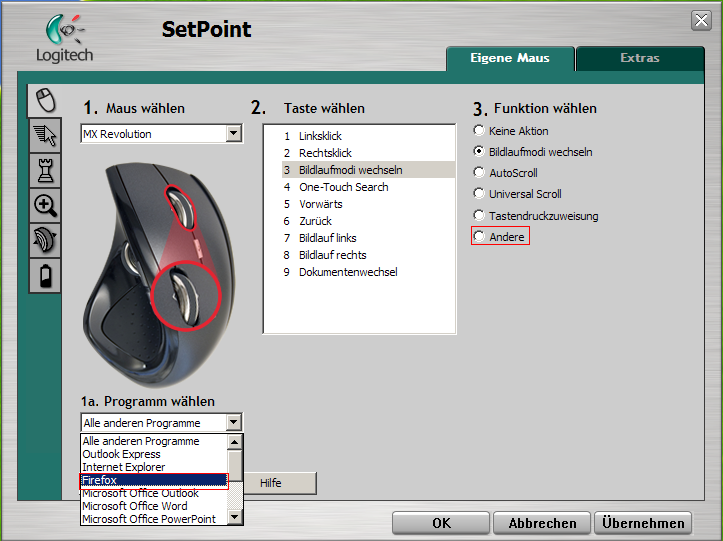Select button 4 One-Touch Search
This screenshot has width=723, height=541.
click(368, 187)
